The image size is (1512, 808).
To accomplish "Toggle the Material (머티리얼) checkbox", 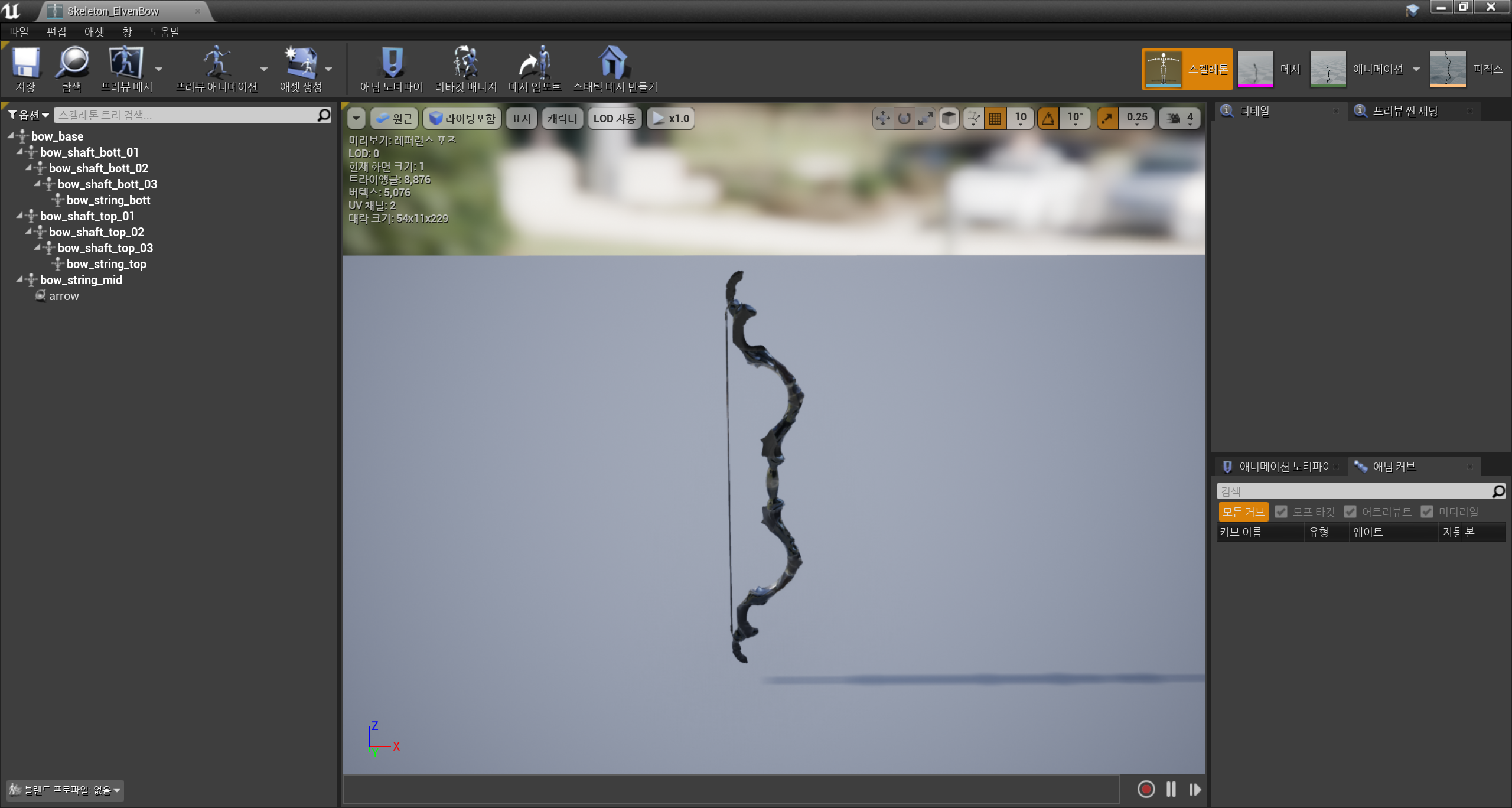I will click(1427, 512).
